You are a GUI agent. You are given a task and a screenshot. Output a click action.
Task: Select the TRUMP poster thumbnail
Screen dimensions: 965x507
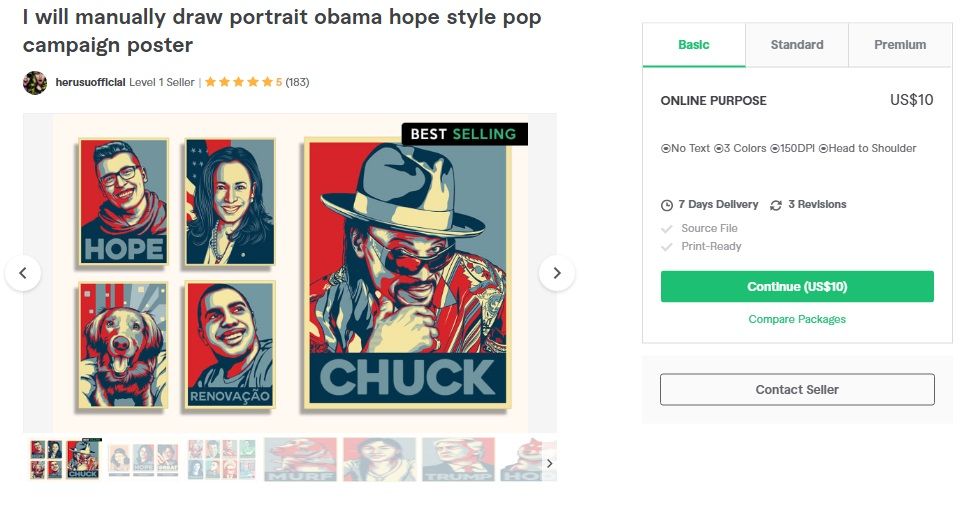(x=458, y=460)
